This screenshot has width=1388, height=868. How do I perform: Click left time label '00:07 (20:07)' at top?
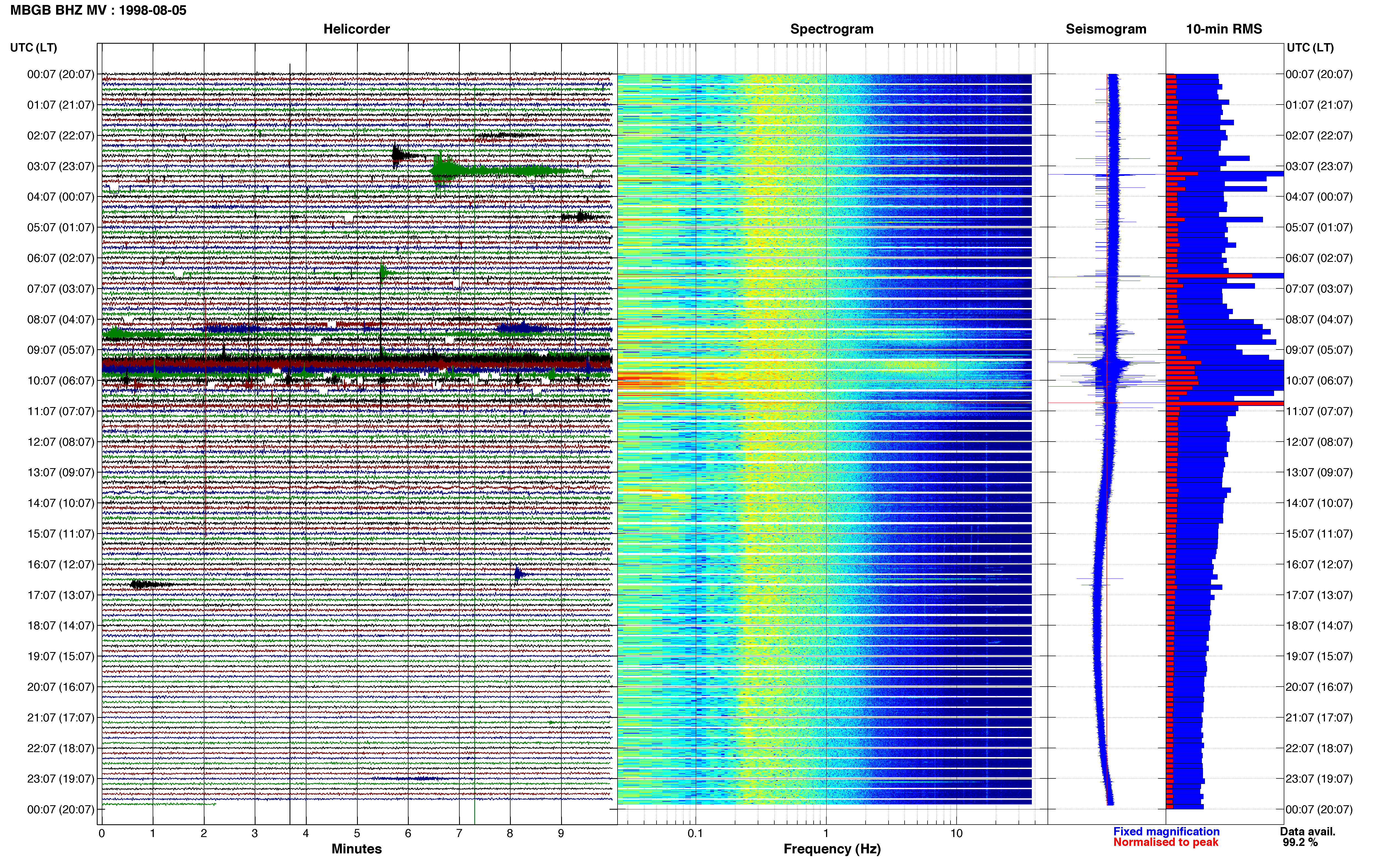60,75
